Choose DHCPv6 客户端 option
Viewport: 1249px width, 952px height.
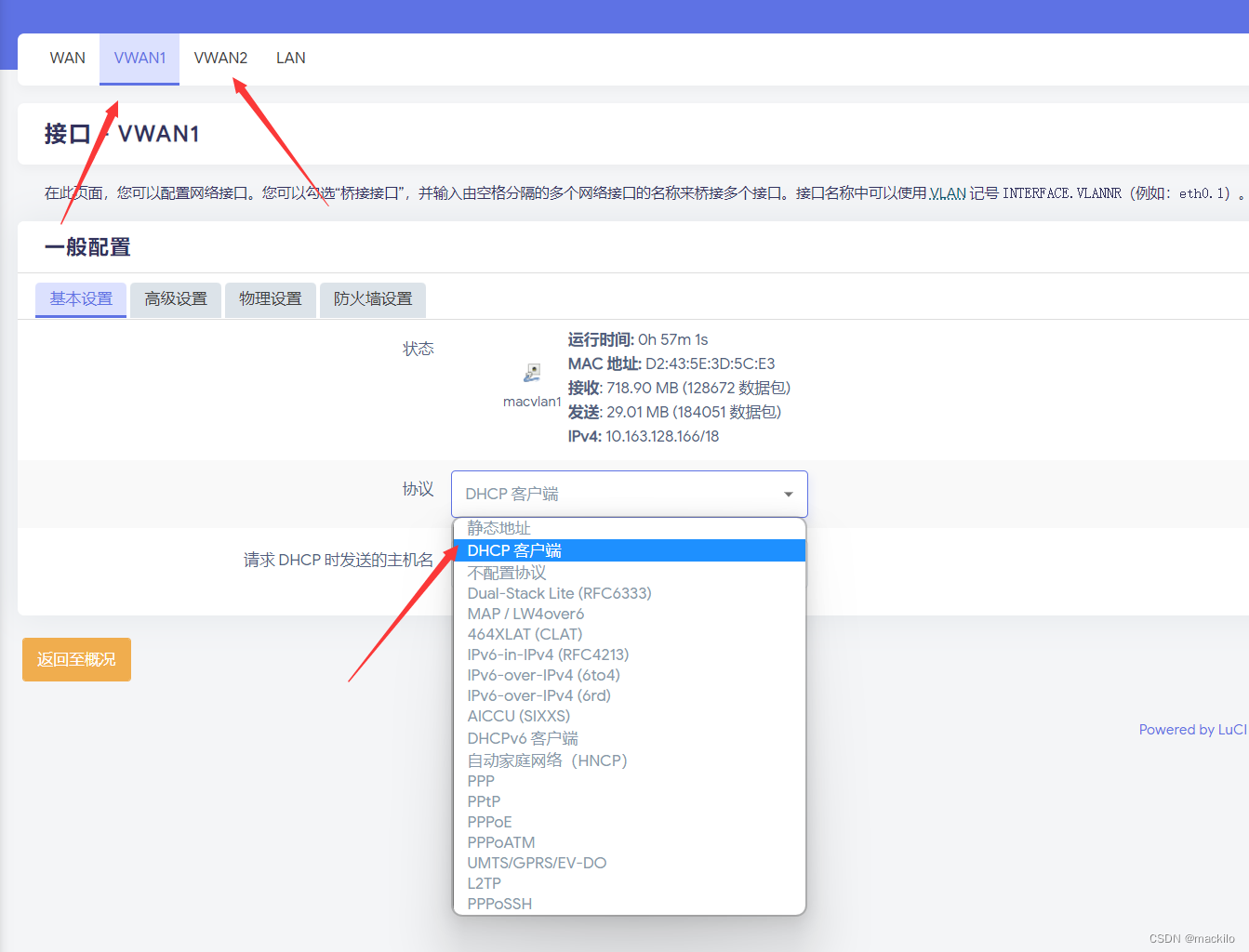[629, 738]
